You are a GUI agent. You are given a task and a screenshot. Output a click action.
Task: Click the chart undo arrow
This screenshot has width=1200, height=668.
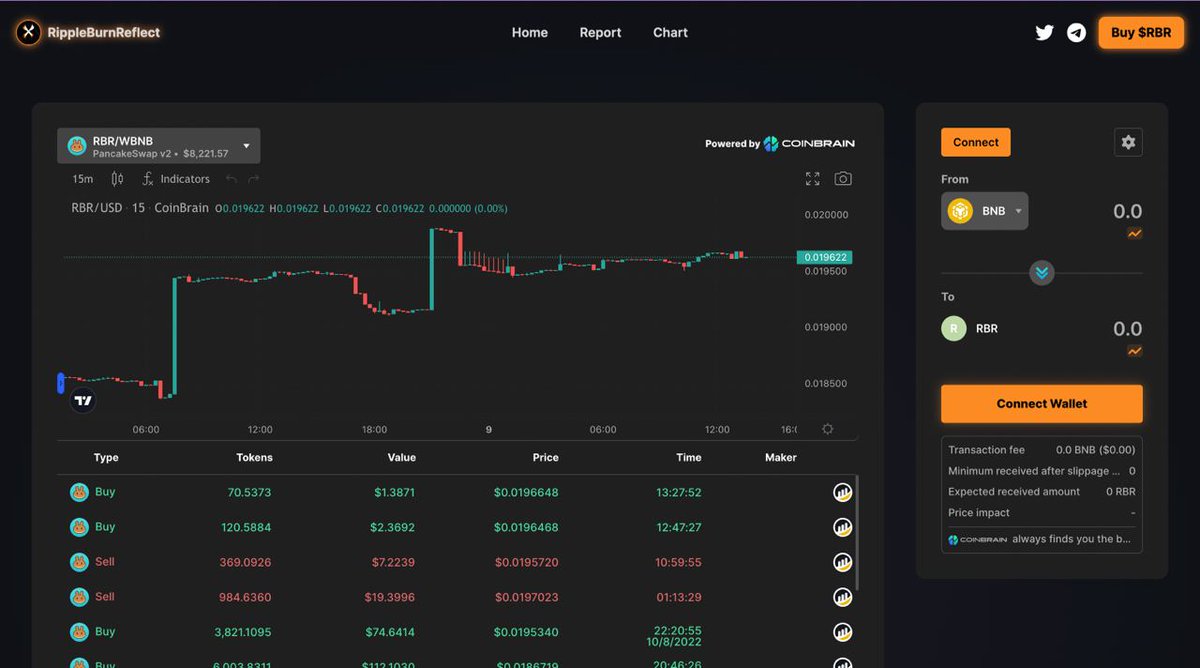231,179
